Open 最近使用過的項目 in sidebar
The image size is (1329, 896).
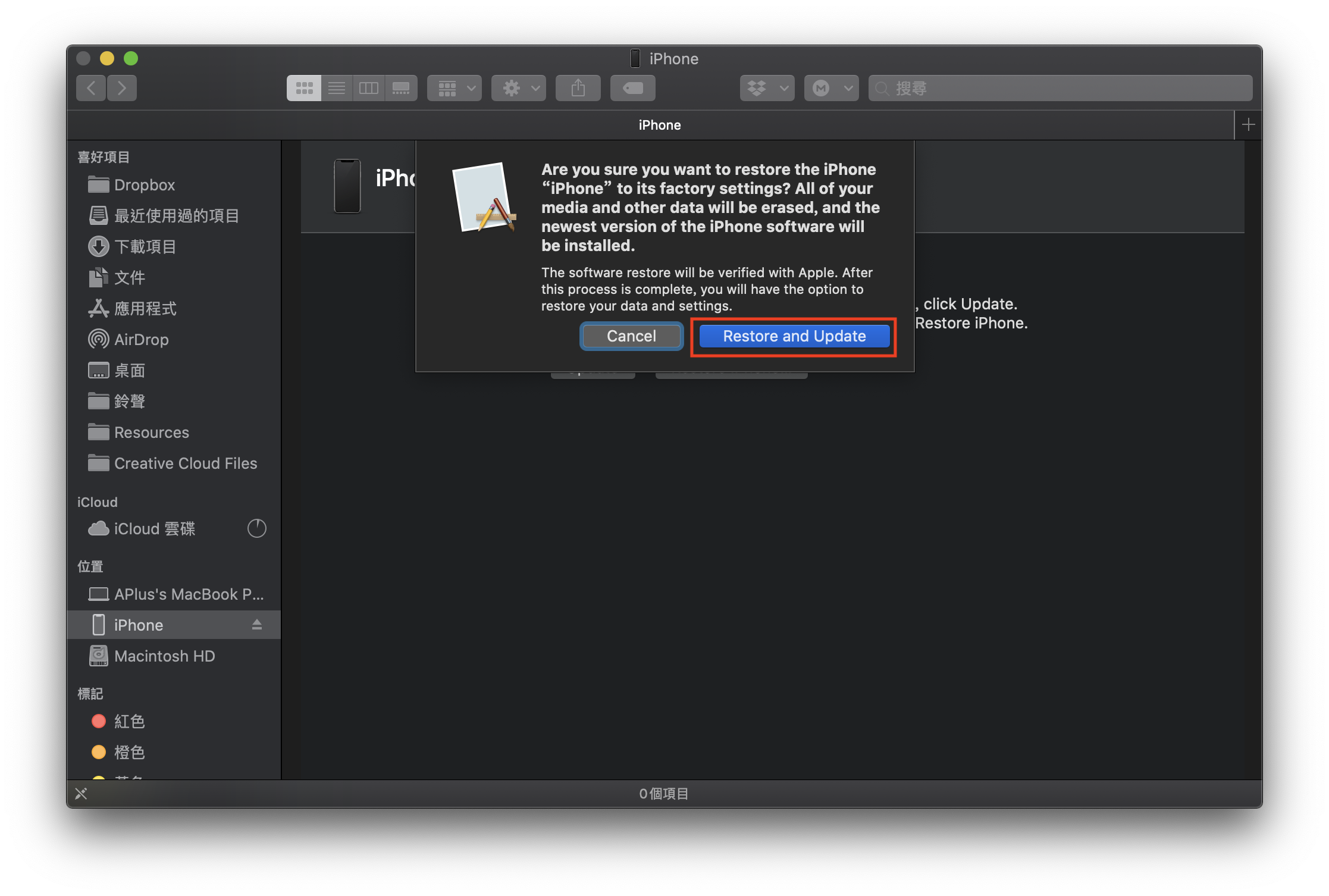[x=174, y=216]
